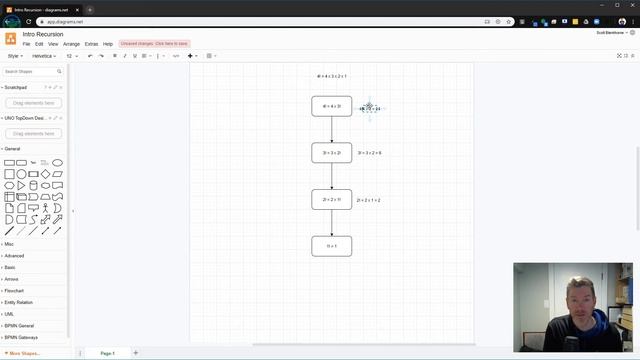640x360 pixels.
Task: Open the user account dropdown
Action: pyautogui.click(x=612, y=33)
